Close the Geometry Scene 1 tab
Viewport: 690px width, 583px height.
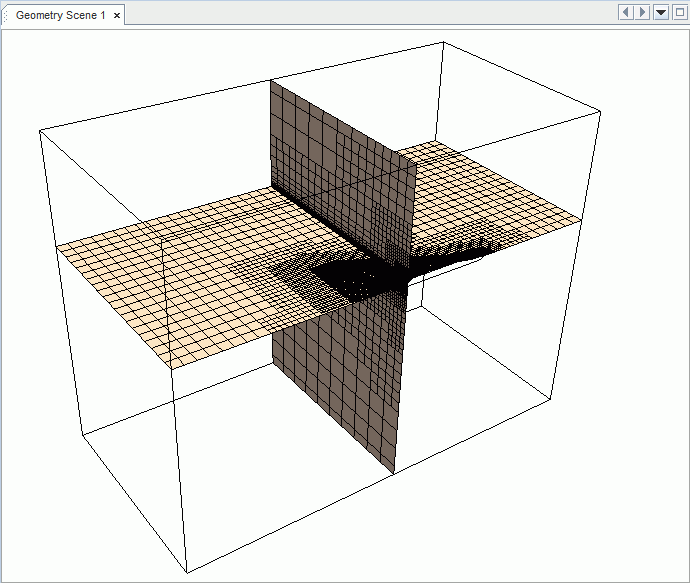coord(117,16)
